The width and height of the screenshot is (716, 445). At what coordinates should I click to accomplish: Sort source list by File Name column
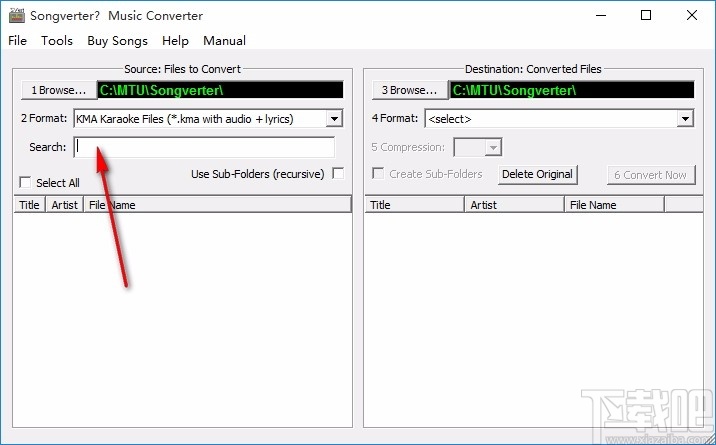(x=217, y=205)
